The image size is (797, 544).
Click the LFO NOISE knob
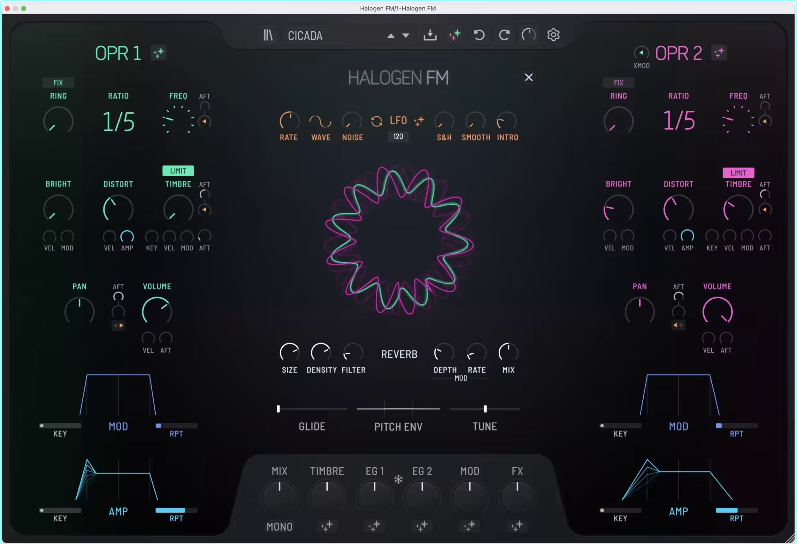pos(352,121)
